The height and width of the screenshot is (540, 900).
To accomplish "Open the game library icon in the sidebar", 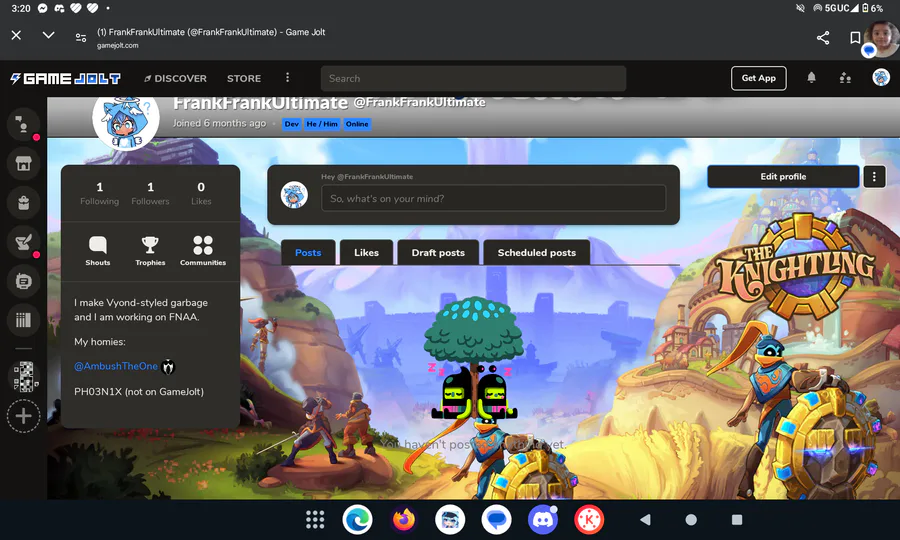I will (x=24, y=320).
